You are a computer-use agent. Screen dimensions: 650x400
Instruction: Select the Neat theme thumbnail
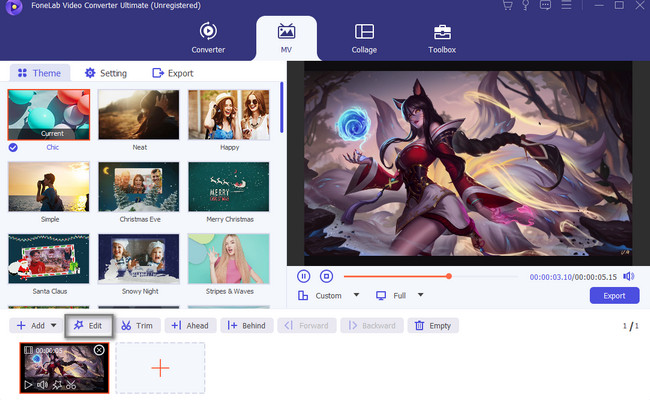click(139, 115)
